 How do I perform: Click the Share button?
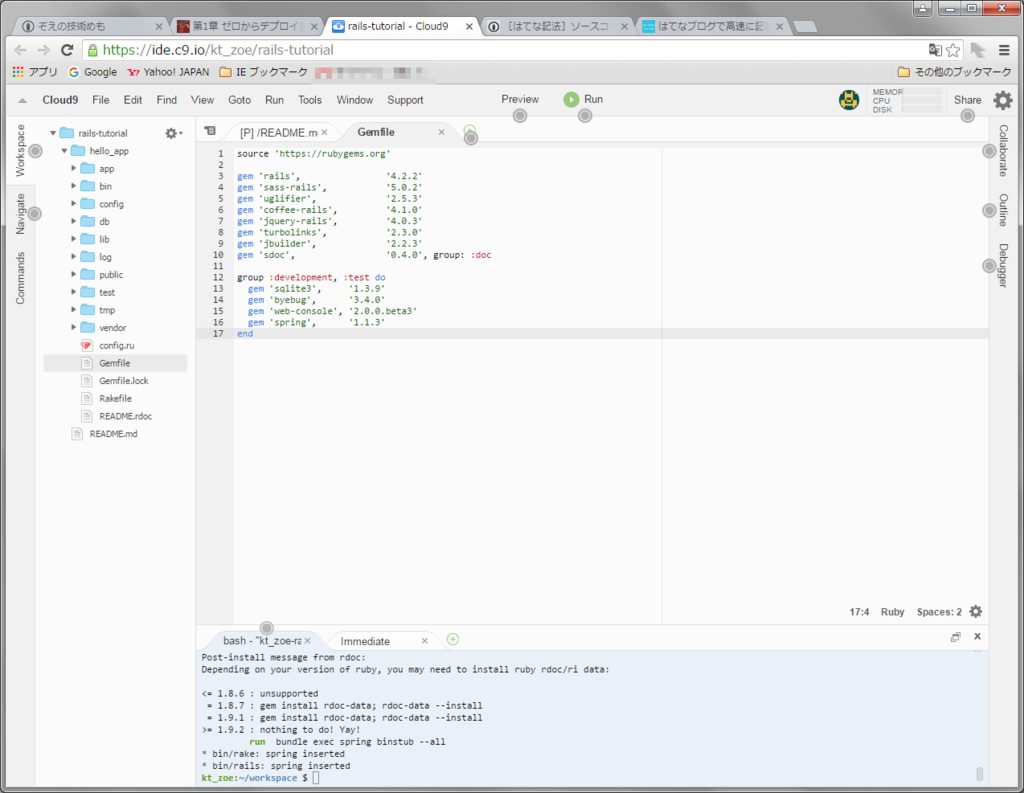(967, 100)
